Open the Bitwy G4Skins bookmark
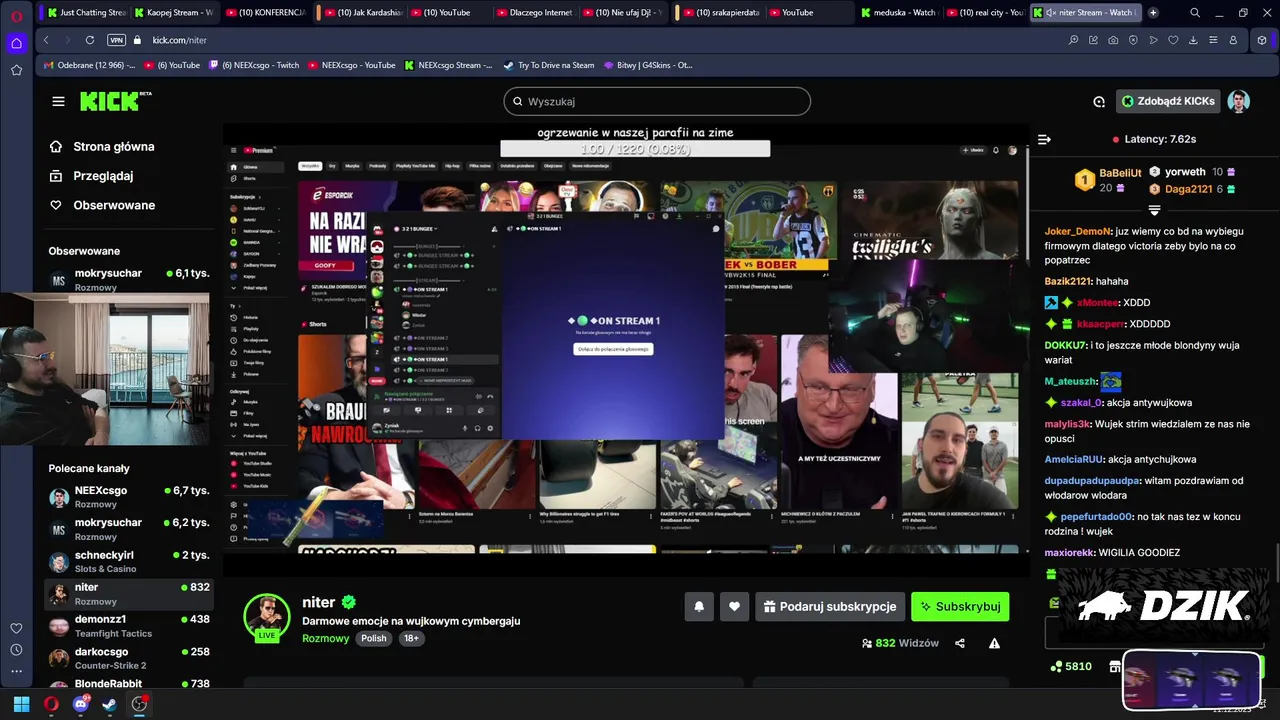 [x=647, y=65]
